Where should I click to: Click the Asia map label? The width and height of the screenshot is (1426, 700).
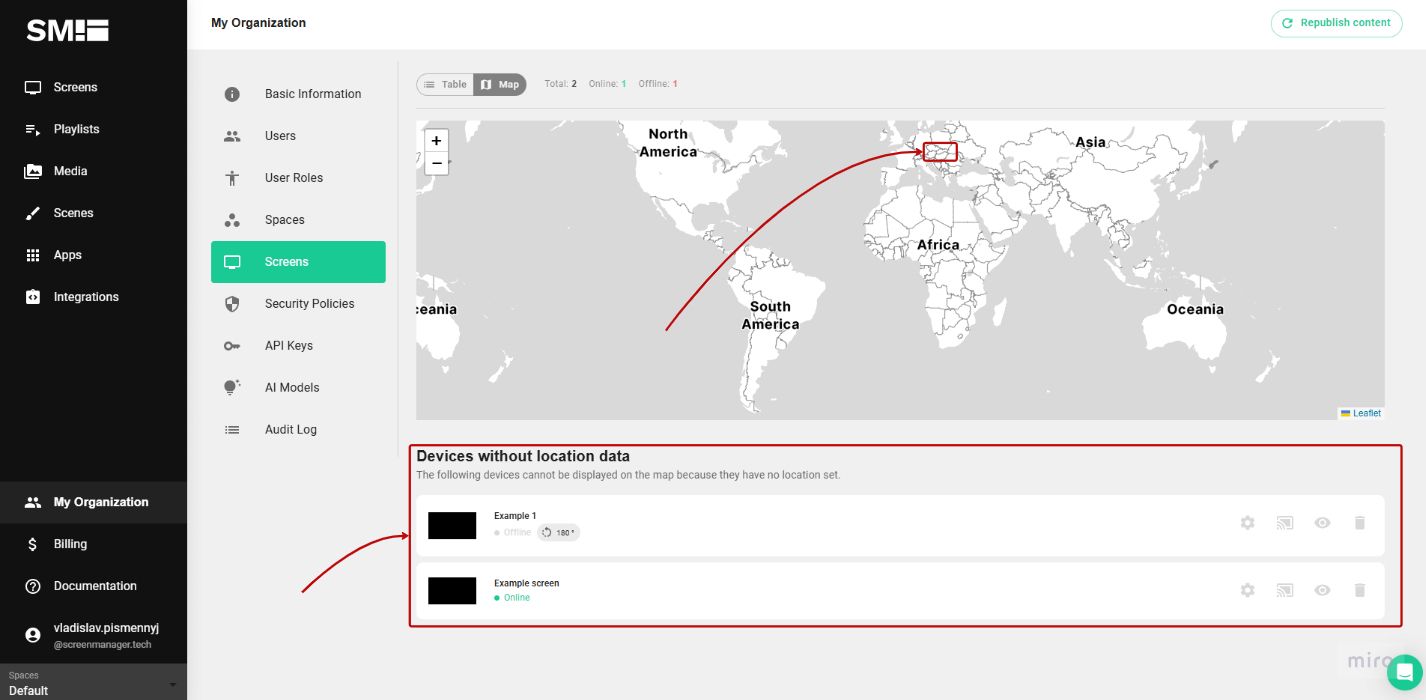tap(1090, 142)
